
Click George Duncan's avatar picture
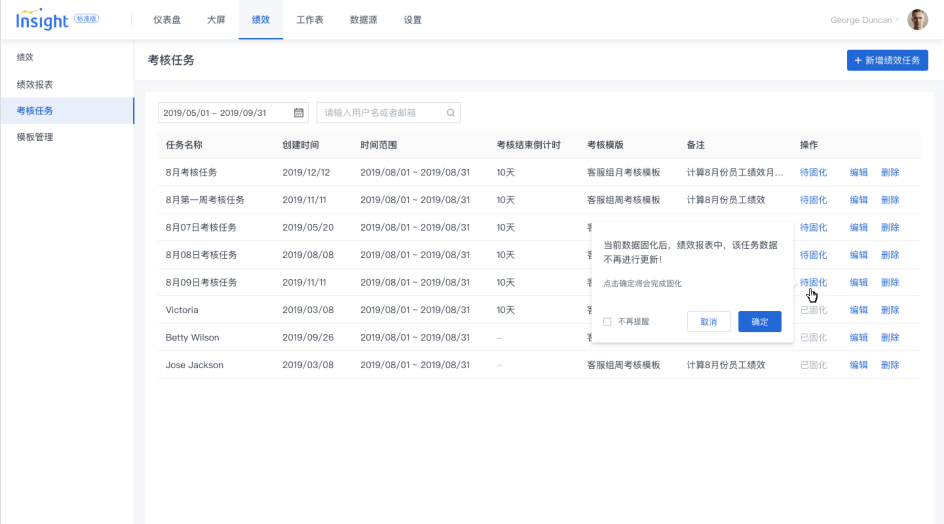point(917,20)
